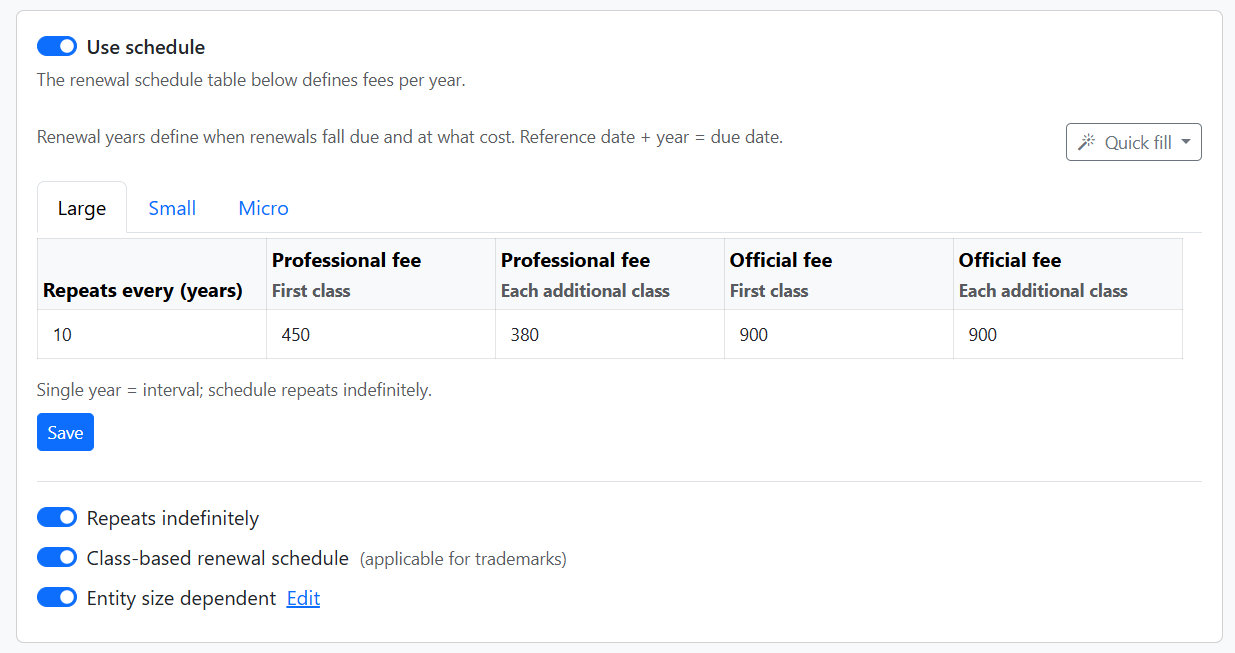Turn off Entity size dependent
Screen dimensions: 1235x653
coord(57,597)
